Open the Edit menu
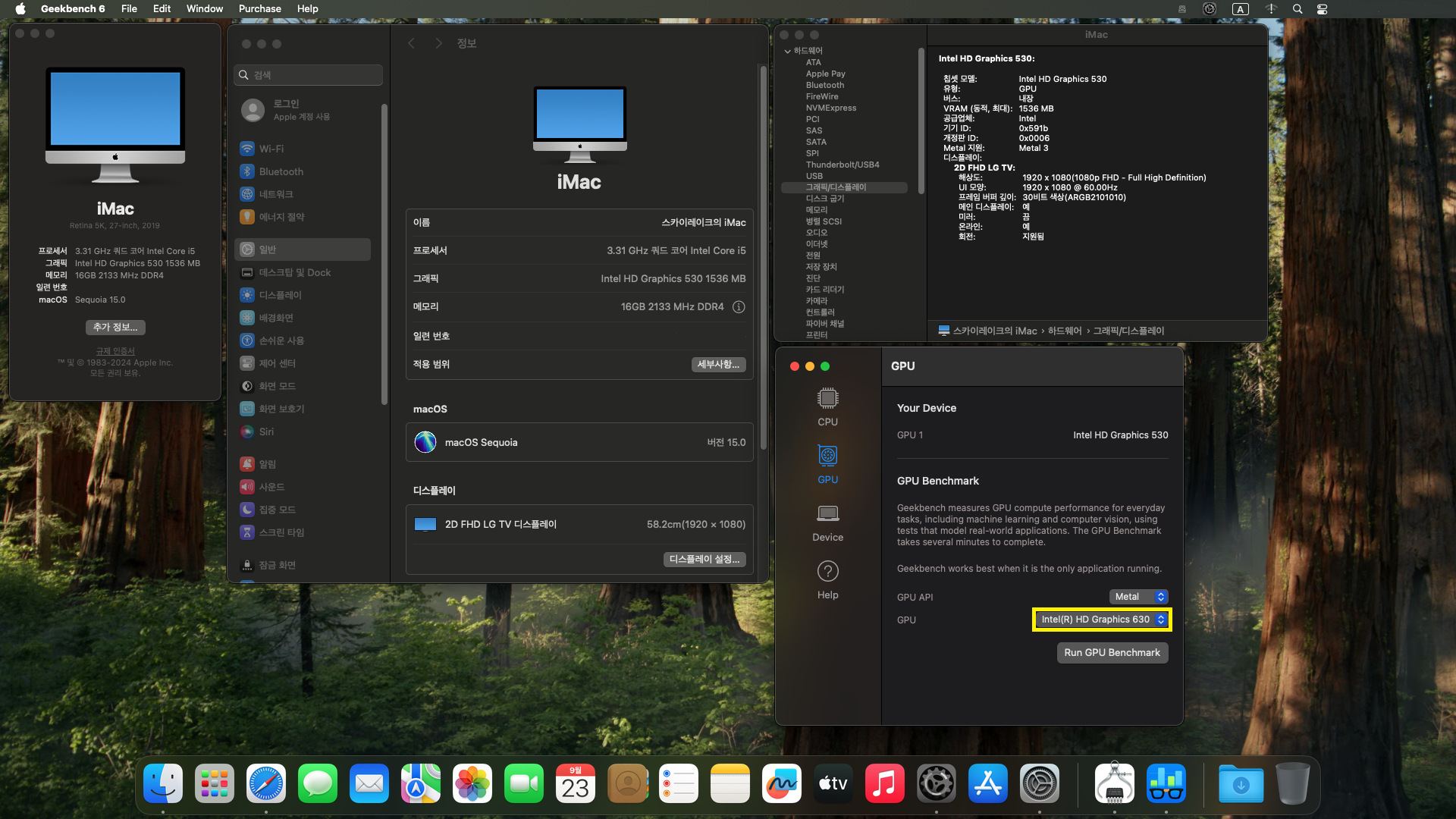This screenshot has width=1456, height=819. click(162, 9)
